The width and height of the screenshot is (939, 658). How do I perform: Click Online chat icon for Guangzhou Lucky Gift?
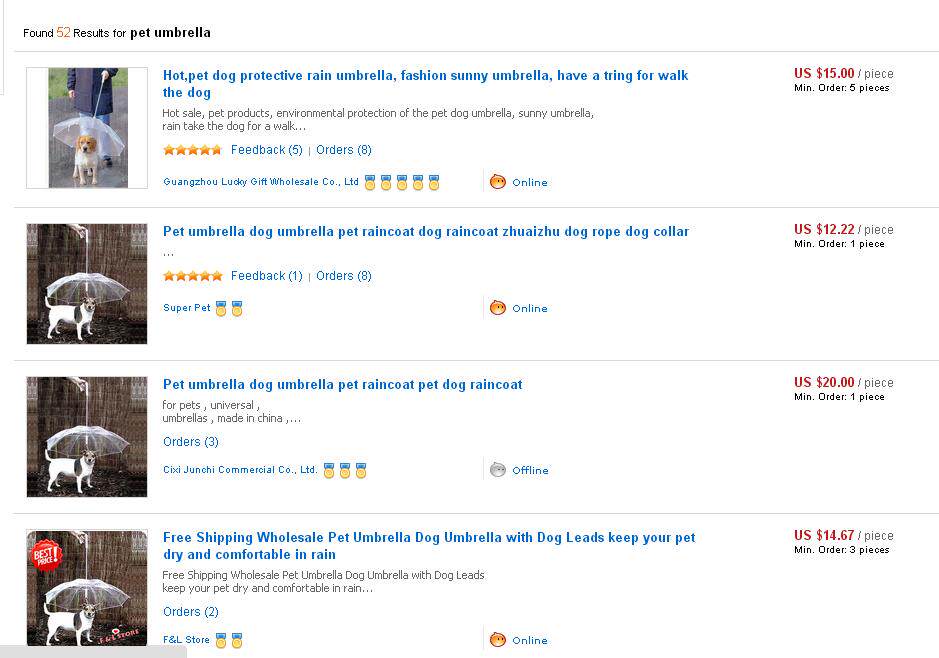click(498, 182)
